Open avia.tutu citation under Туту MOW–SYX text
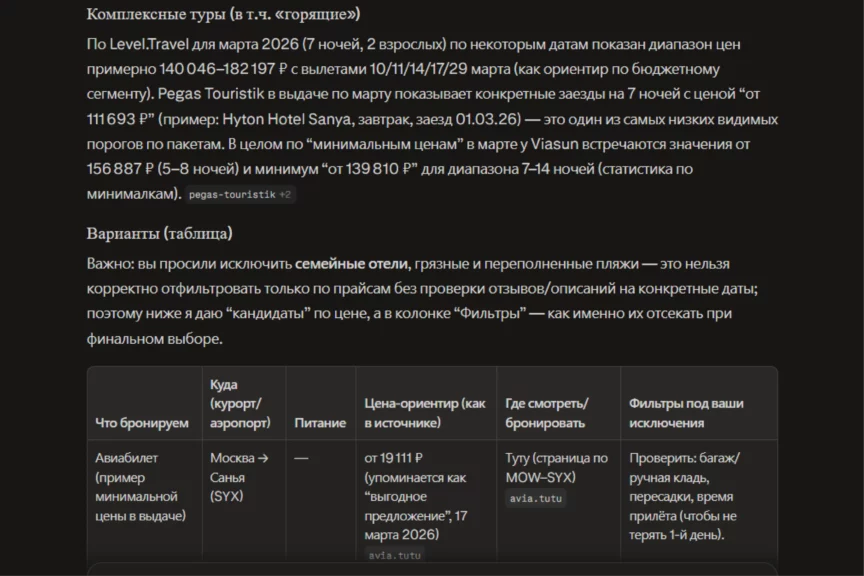The image size is (864, 576). click(x=535, y=498)
